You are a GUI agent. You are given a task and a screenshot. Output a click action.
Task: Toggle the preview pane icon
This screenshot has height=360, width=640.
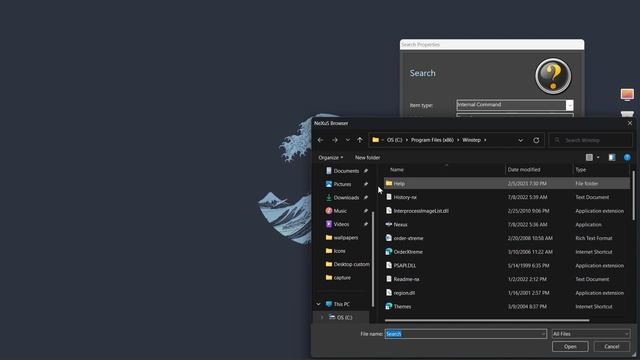pos(611,157)
